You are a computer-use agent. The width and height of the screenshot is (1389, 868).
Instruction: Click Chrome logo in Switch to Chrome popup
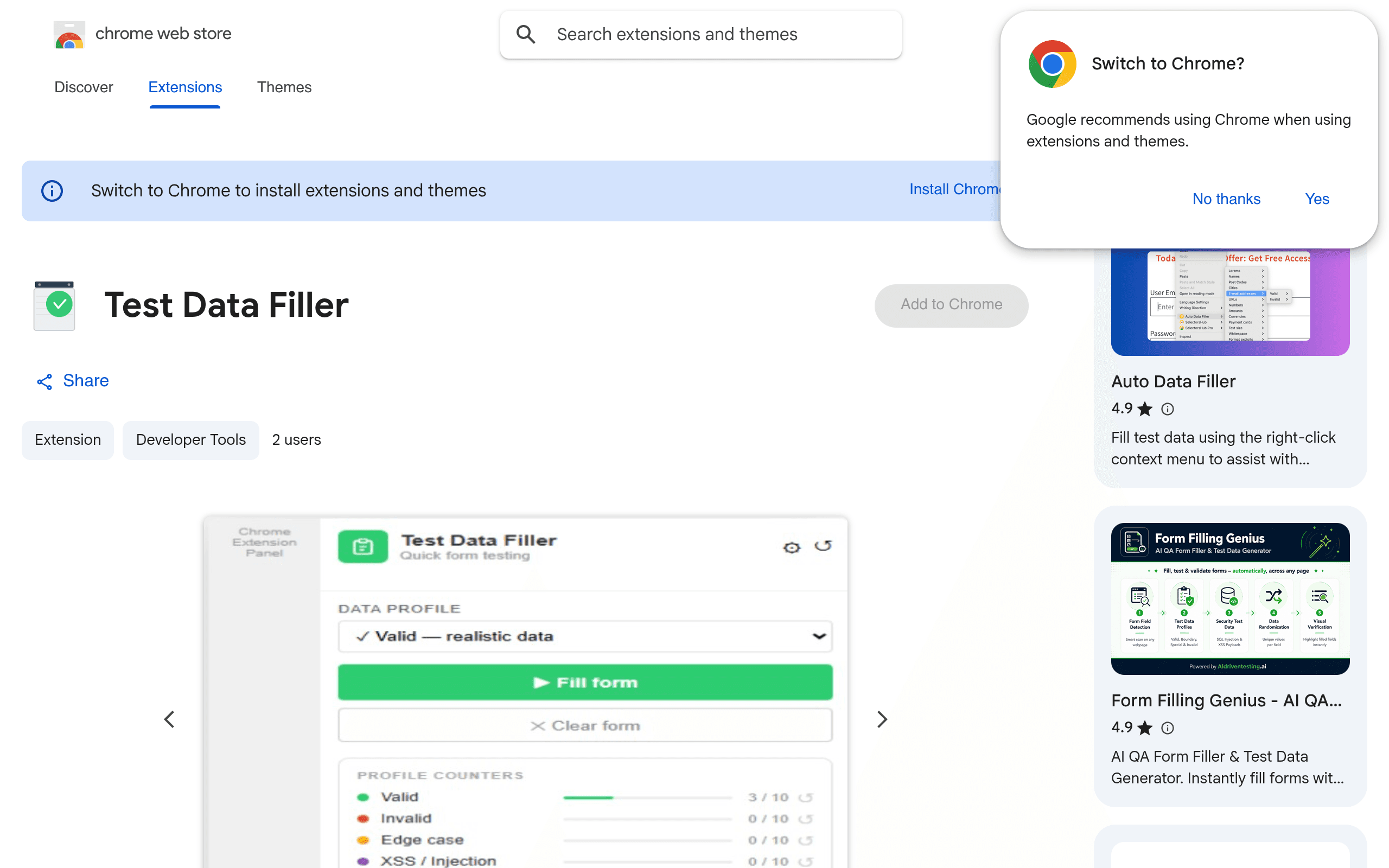(x=1052, y=63)
